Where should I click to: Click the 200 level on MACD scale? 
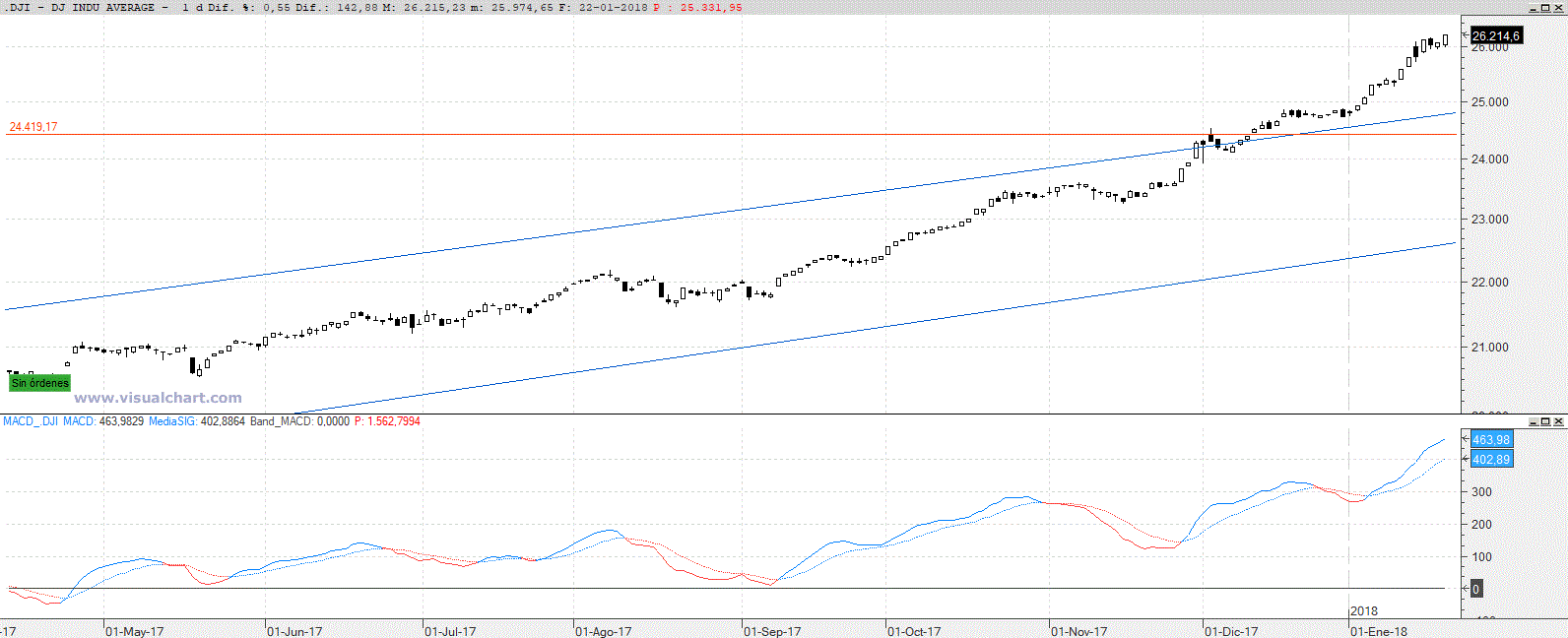click(x=1481, y=525)
